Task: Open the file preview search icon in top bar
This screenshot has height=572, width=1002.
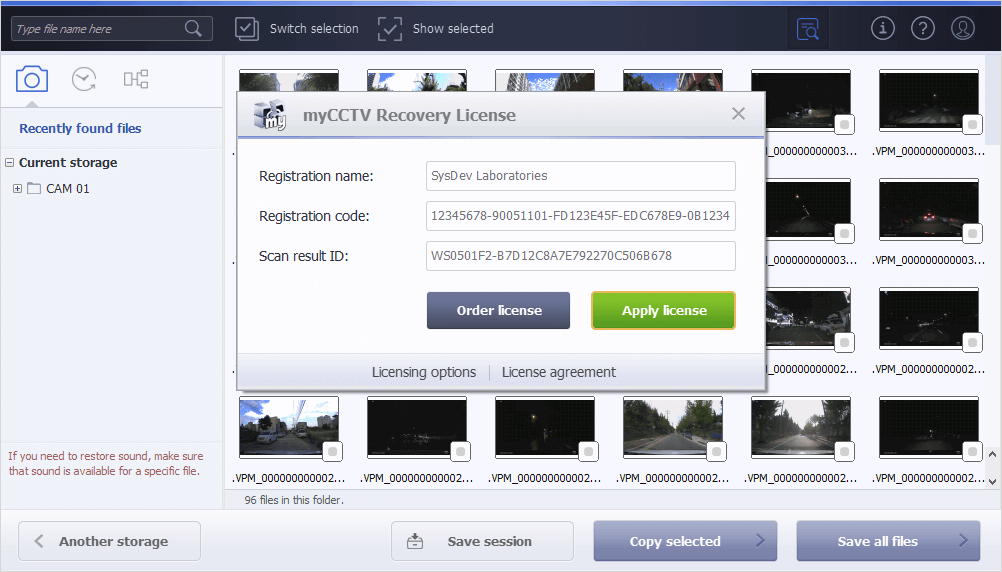Action: [x=808, y=29]
